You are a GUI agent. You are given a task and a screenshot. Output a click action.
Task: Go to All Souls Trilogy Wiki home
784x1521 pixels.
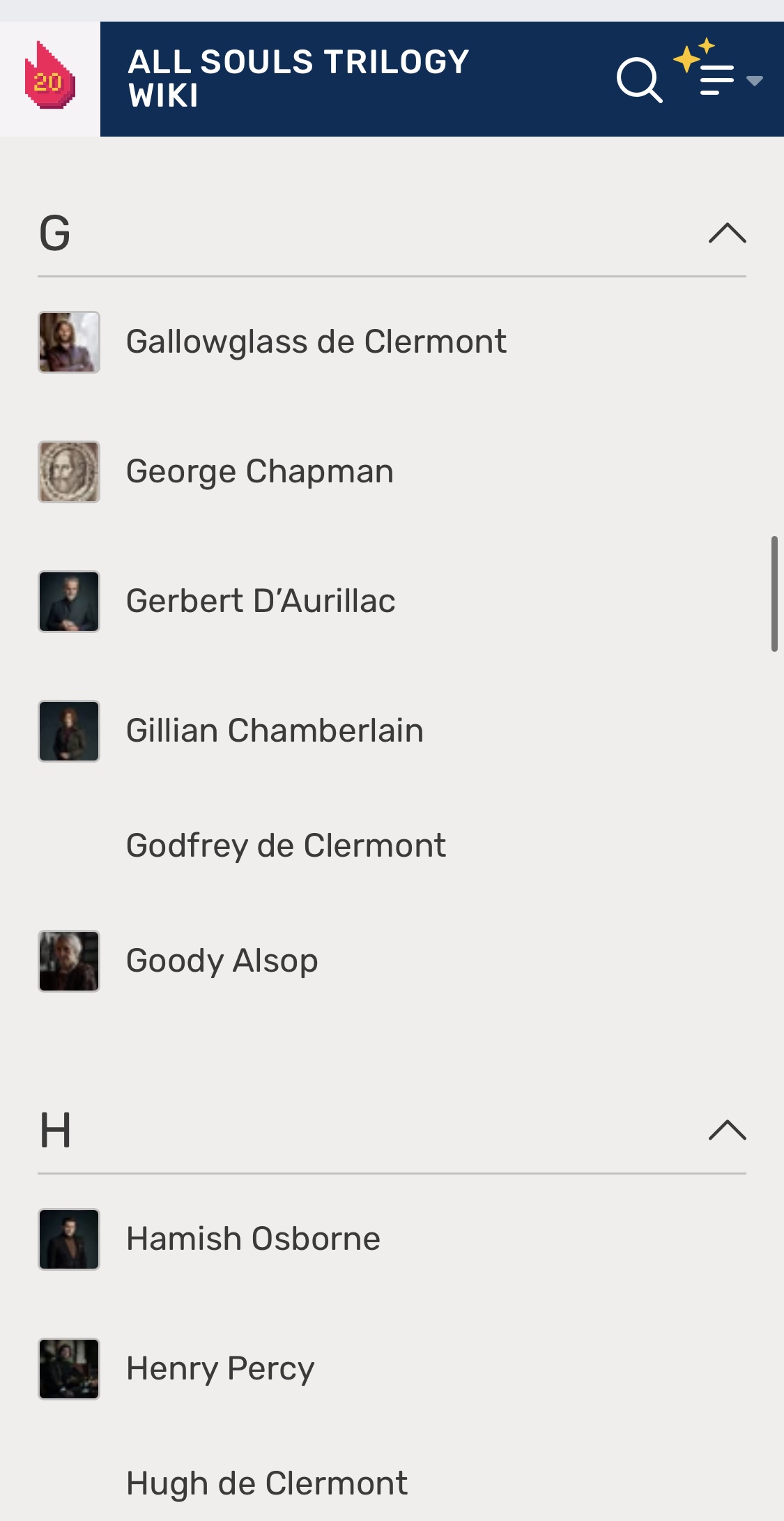tap(298, 78)
